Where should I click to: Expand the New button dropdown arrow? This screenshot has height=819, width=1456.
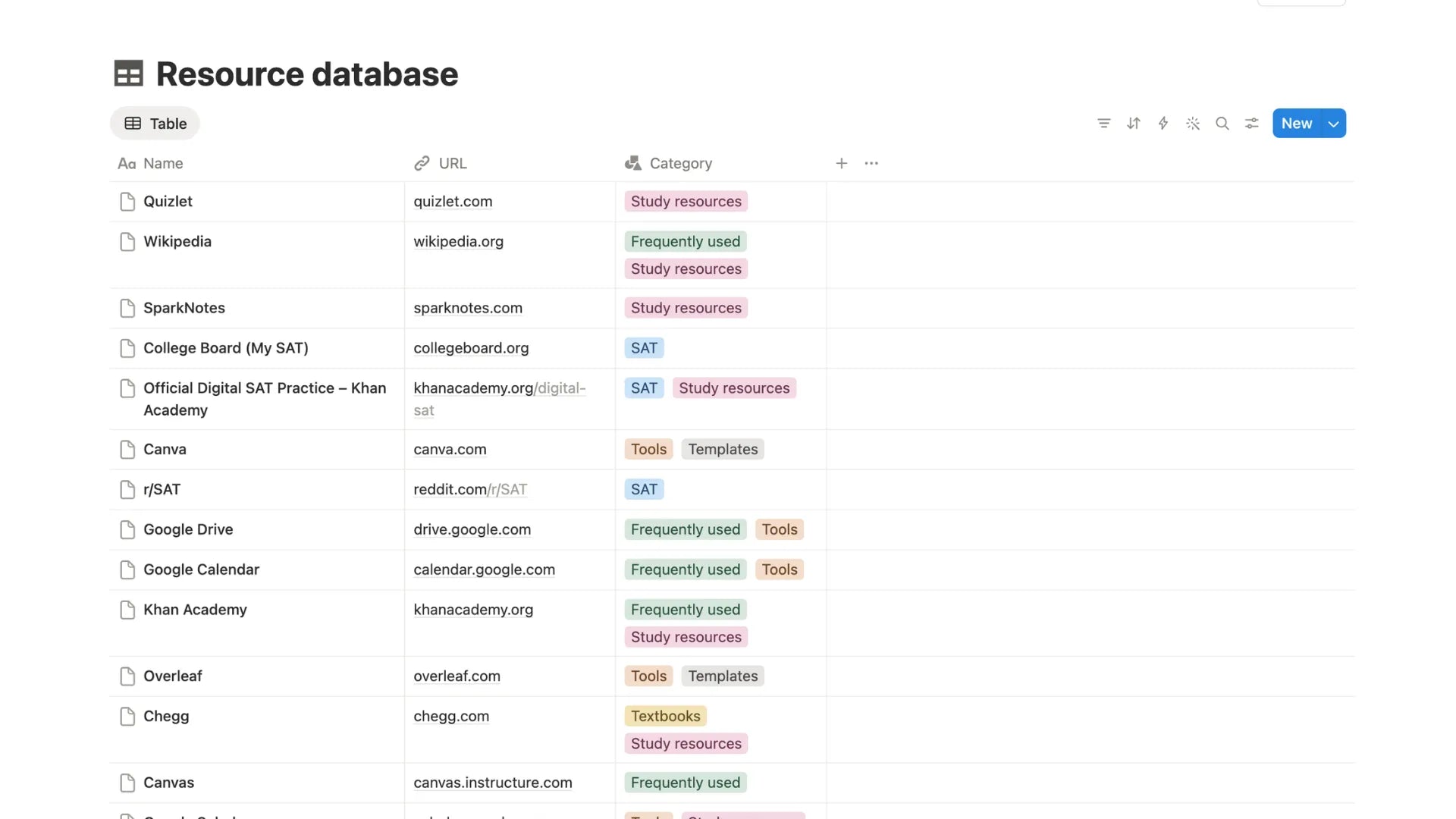click(x=1333, y=124)
